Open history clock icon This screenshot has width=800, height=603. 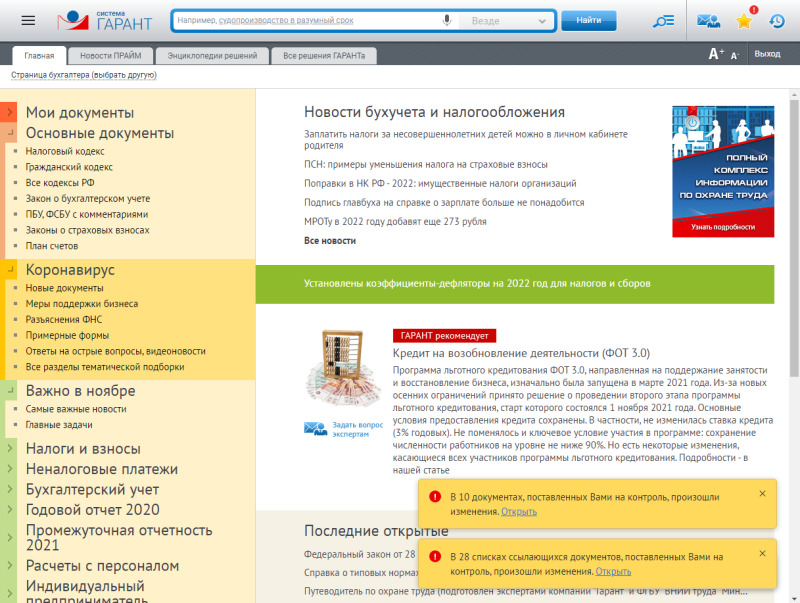[777, 21]
